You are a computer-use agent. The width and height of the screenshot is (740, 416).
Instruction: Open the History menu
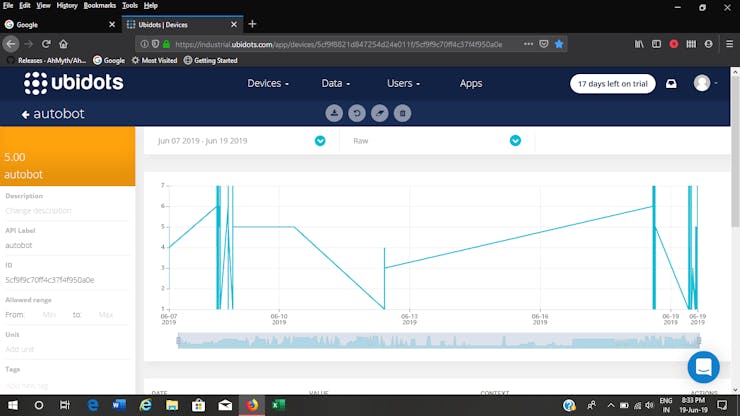coord(67,6)
